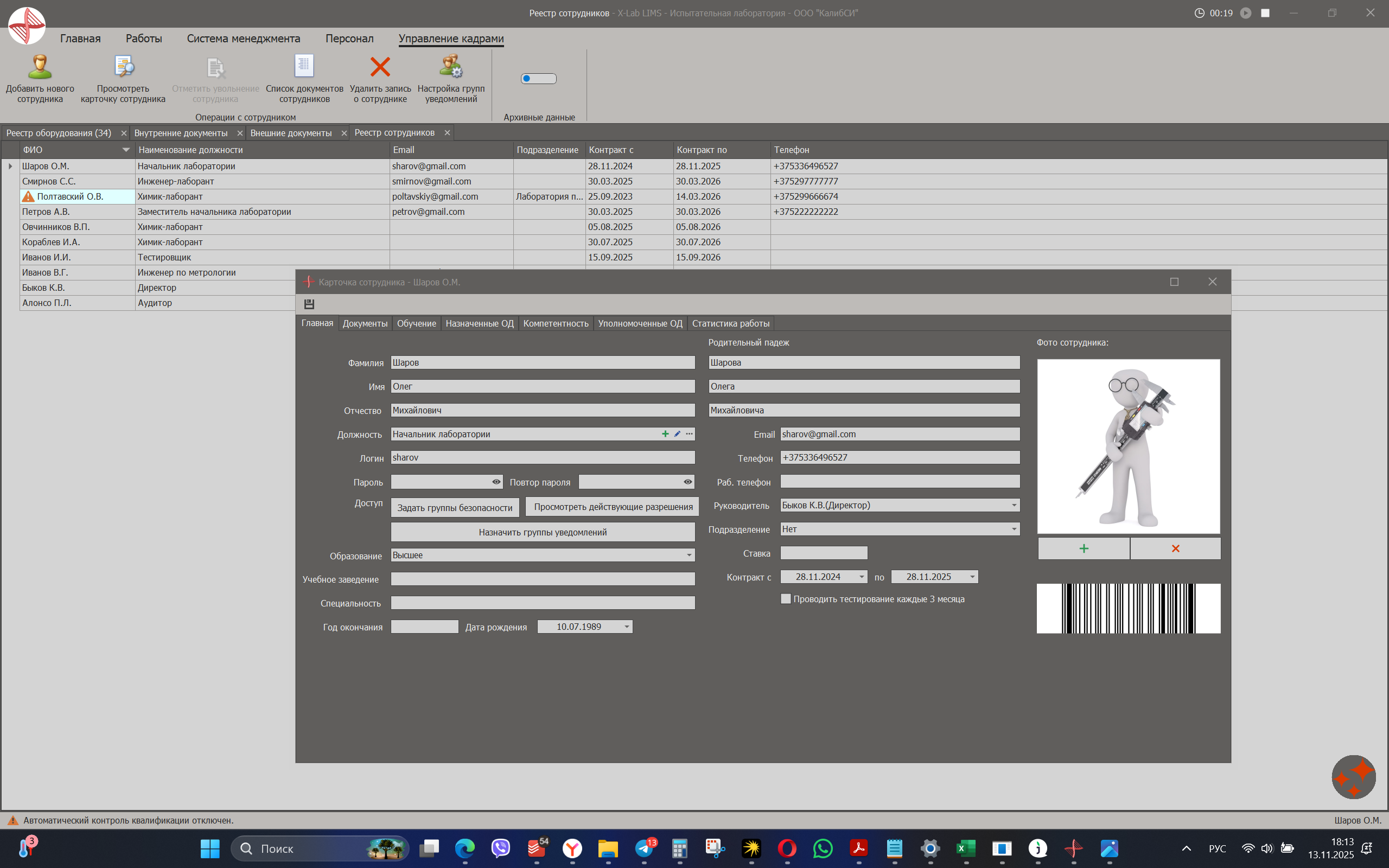Click into the Учебное заведение field
The height and width of the screenshot is (868, 1389).
(x=543, y=579)
